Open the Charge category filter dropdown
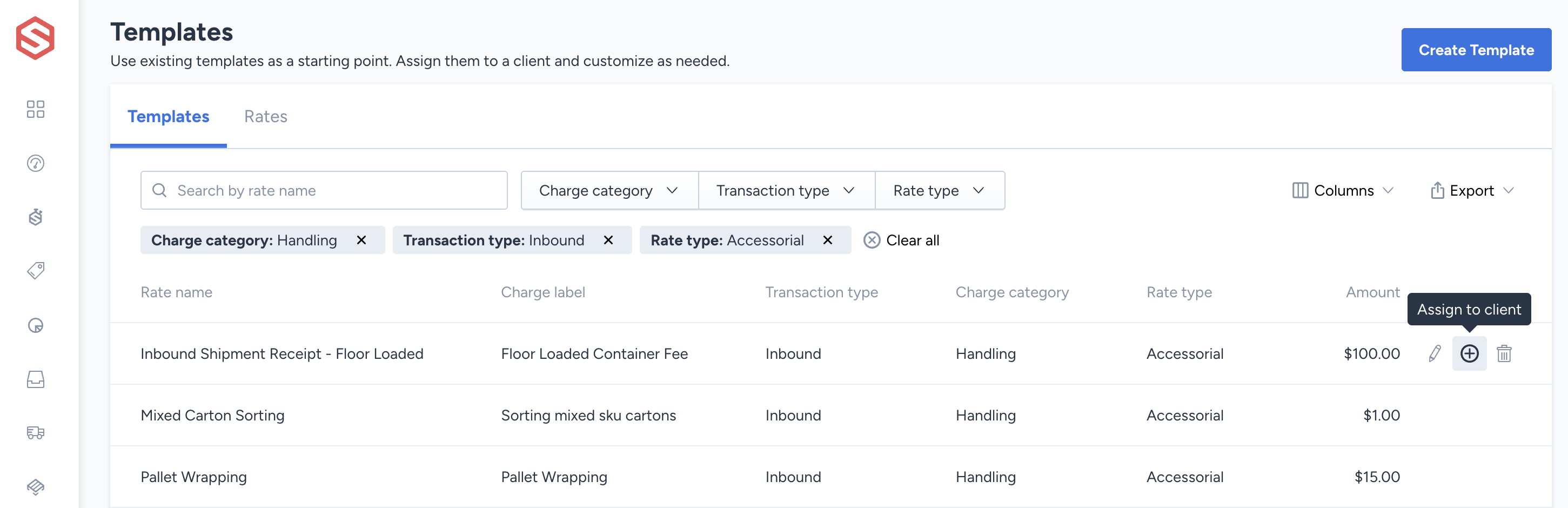 609,191
